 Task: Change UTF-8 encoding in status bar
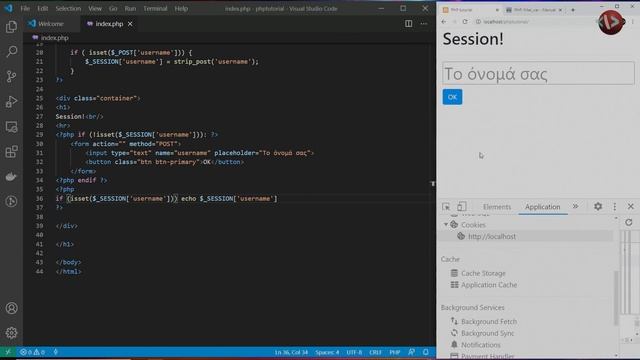click(x=354, y=352)
